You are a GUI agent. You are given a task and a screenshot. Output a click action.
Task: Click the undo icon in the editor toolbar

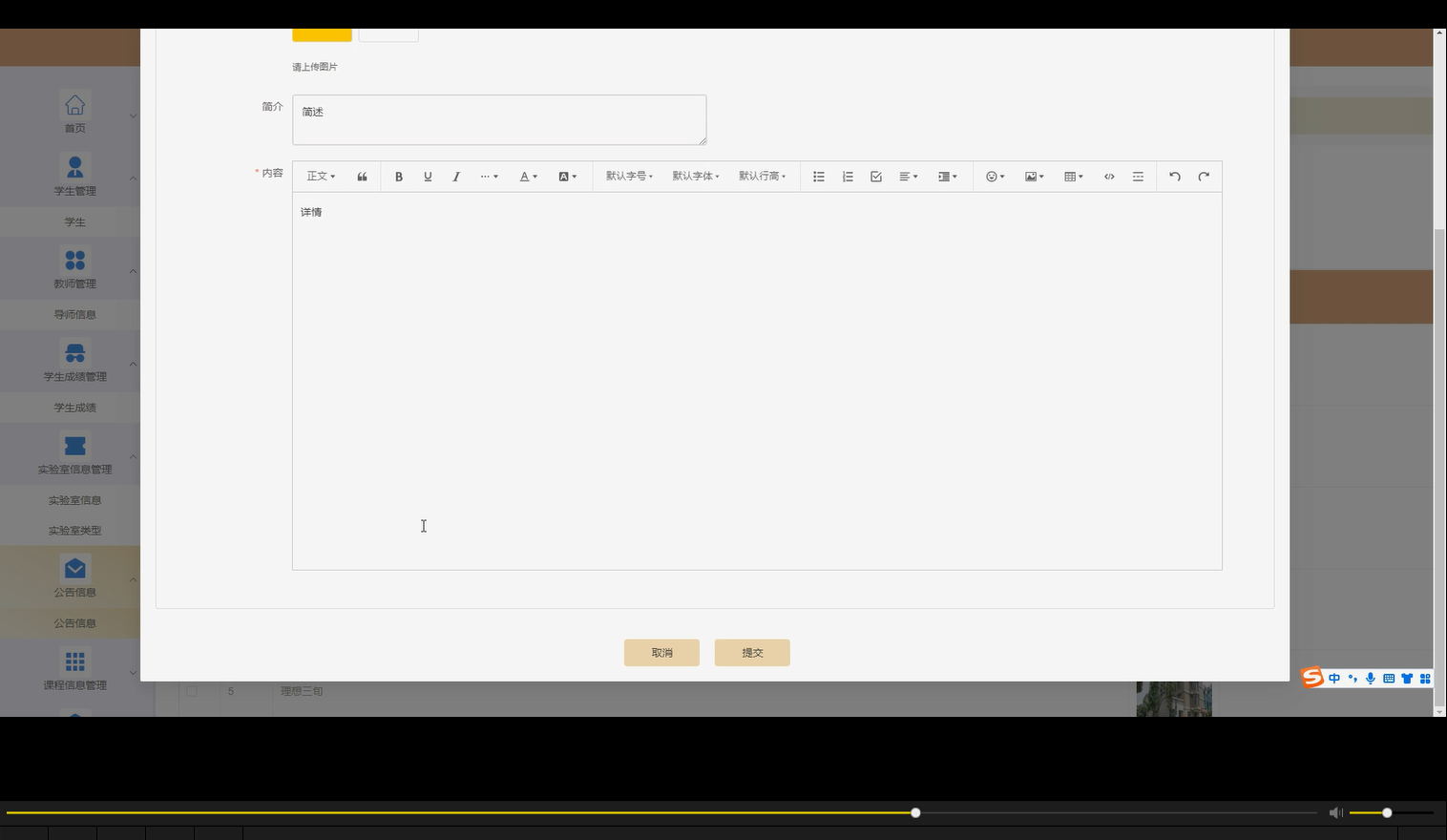[1175, 176]
